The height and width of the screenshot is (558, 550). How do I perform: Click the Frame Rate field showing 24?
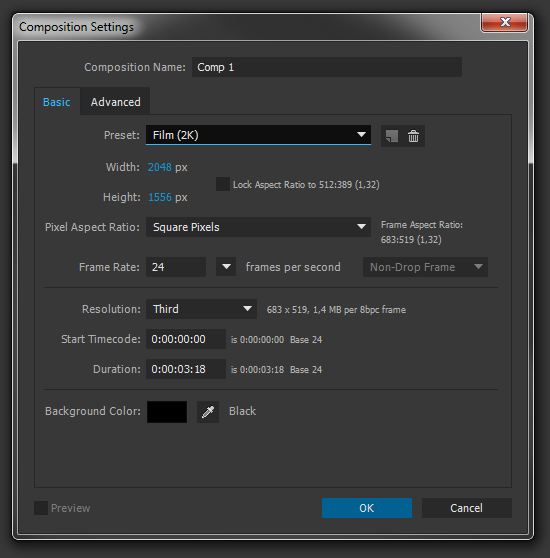click(176, 267)
